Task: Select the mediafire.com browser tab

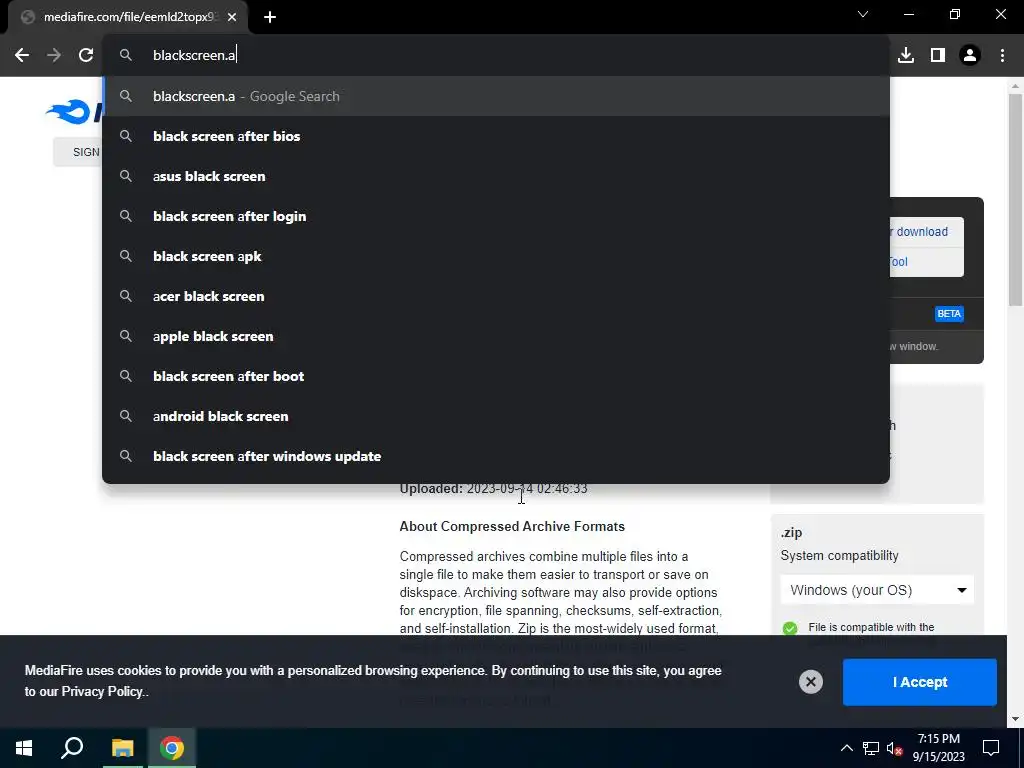Action: [x=127, y=17]
